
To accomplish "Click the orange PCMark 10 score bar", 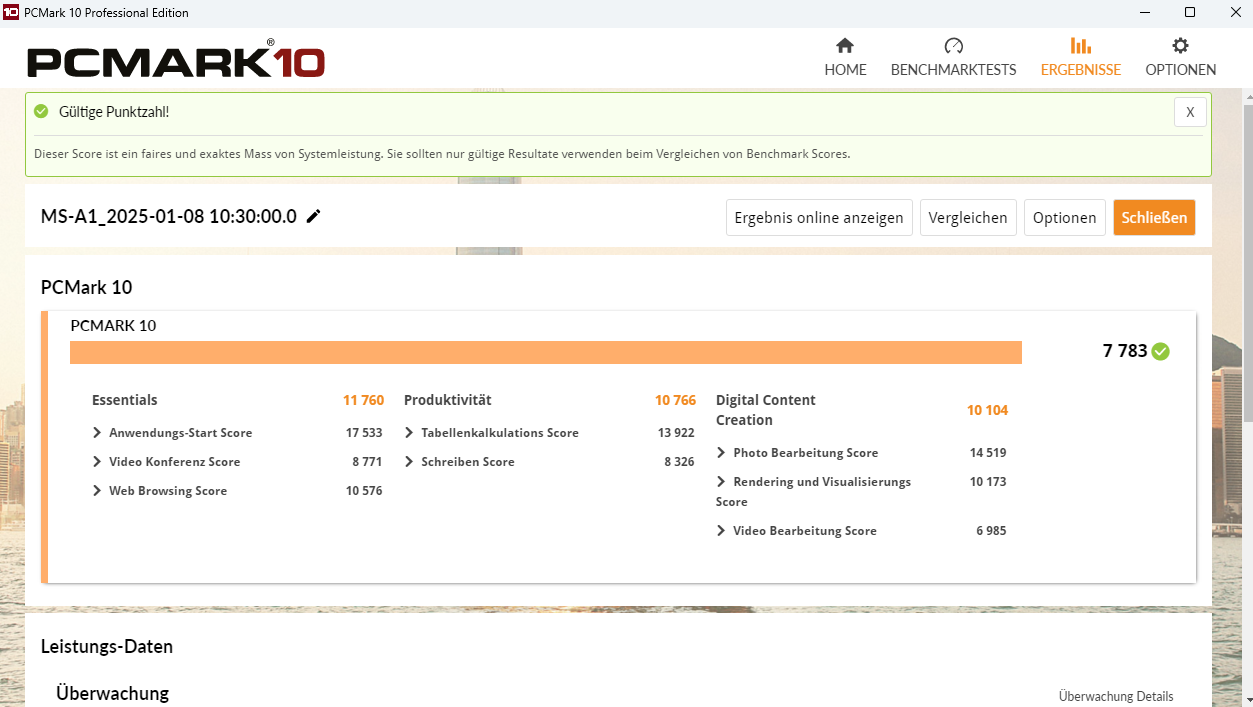I will tap(546, 352).
